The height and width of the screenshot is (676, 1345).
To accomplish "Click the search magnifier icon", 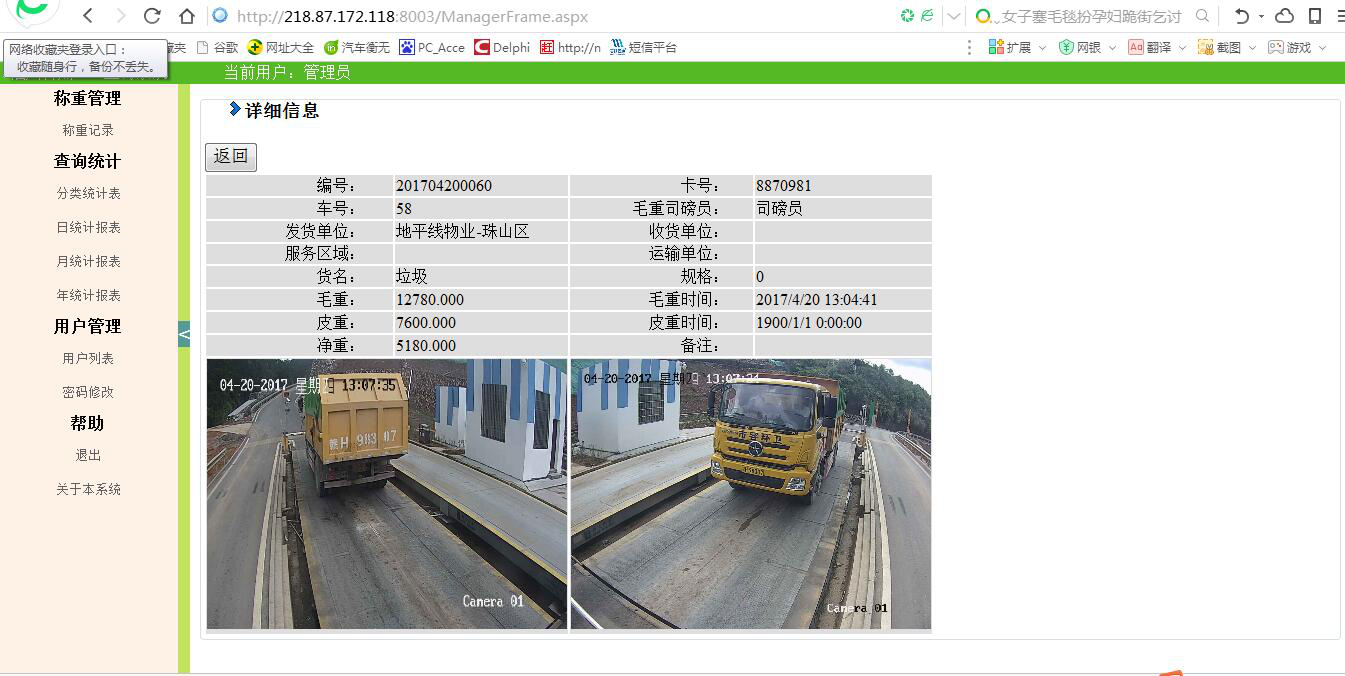I will (x=1203, y=16).
